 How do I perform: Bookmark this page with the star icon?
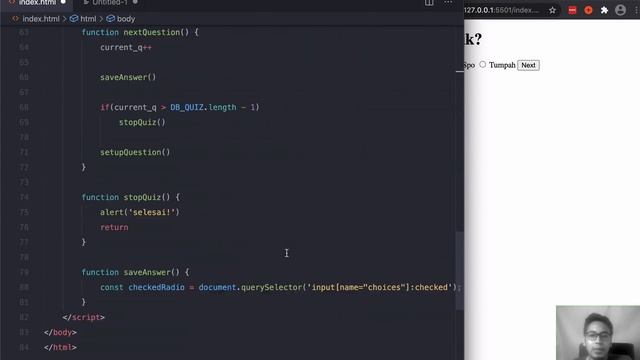552,10
